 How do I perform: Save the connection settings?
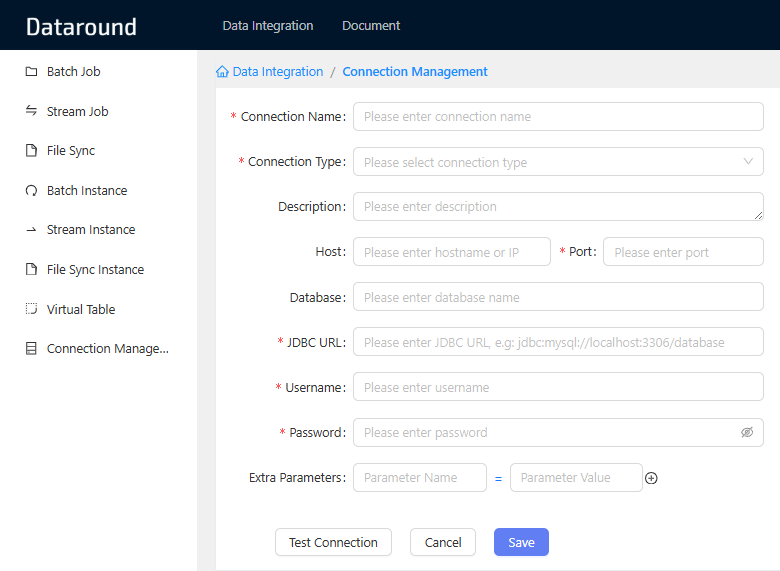point(521,542)
